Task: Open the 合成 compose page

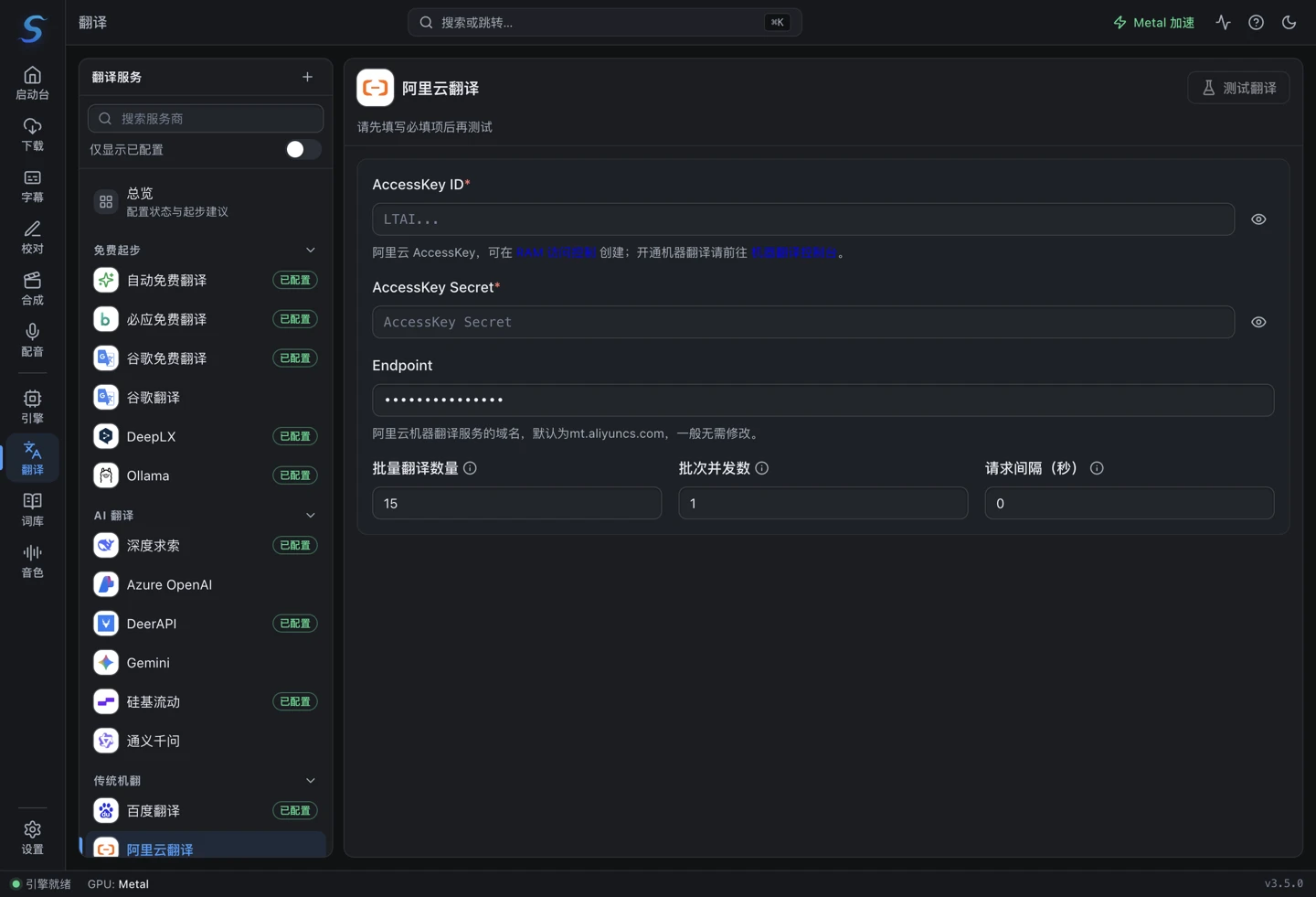Action: click(33, 288)
